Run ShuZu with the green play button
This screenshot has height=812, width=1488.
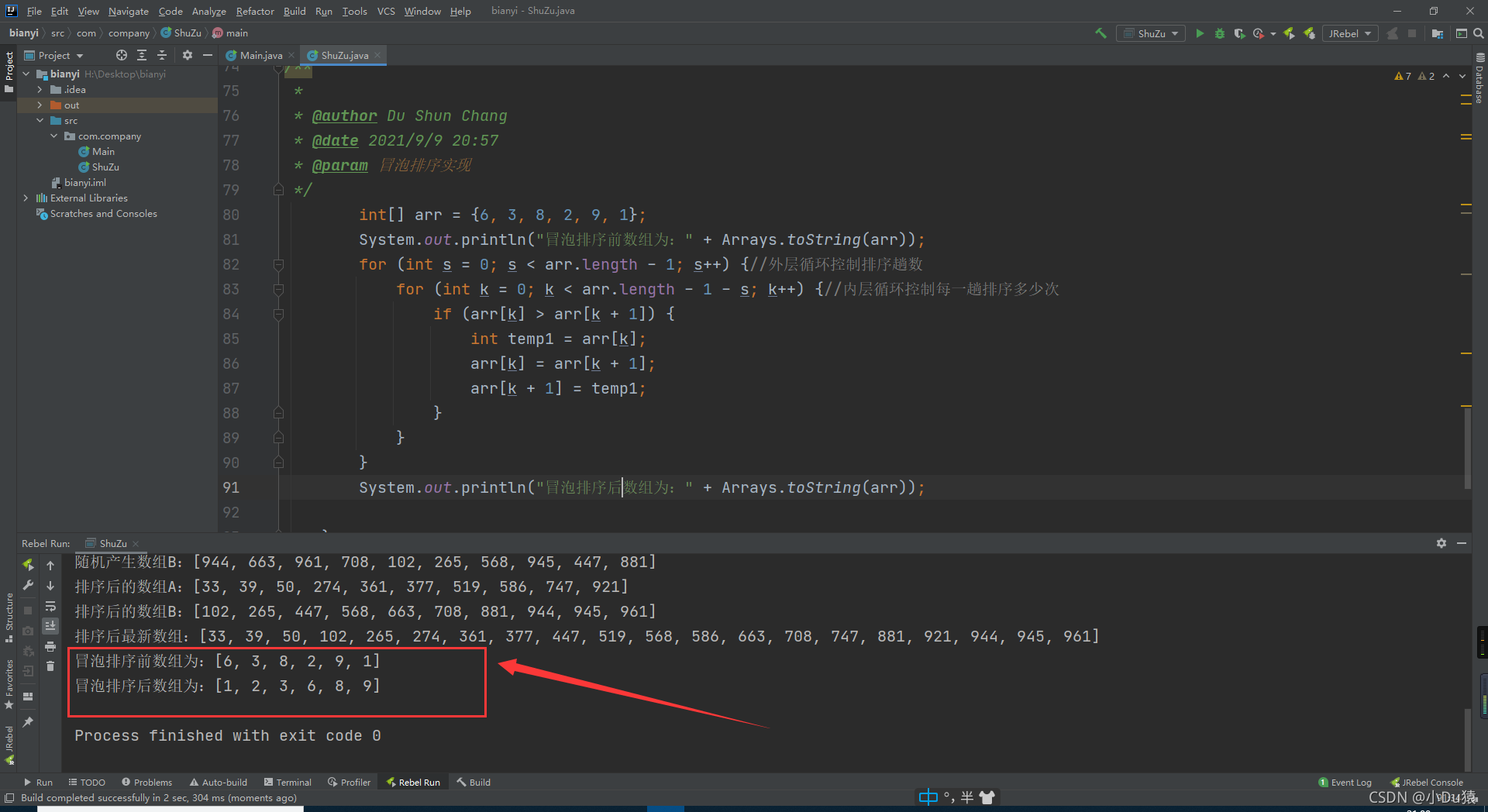[x=1200, y=33]
